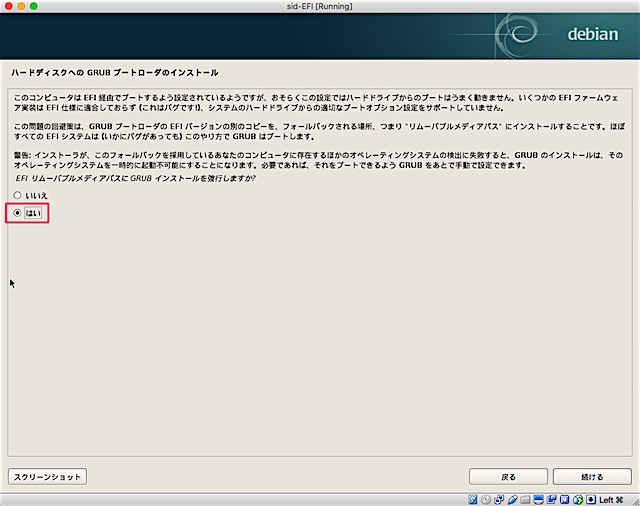This screenshot has height=506, width=640.
Task: Click the 戻る button
Action: point(508,477)
